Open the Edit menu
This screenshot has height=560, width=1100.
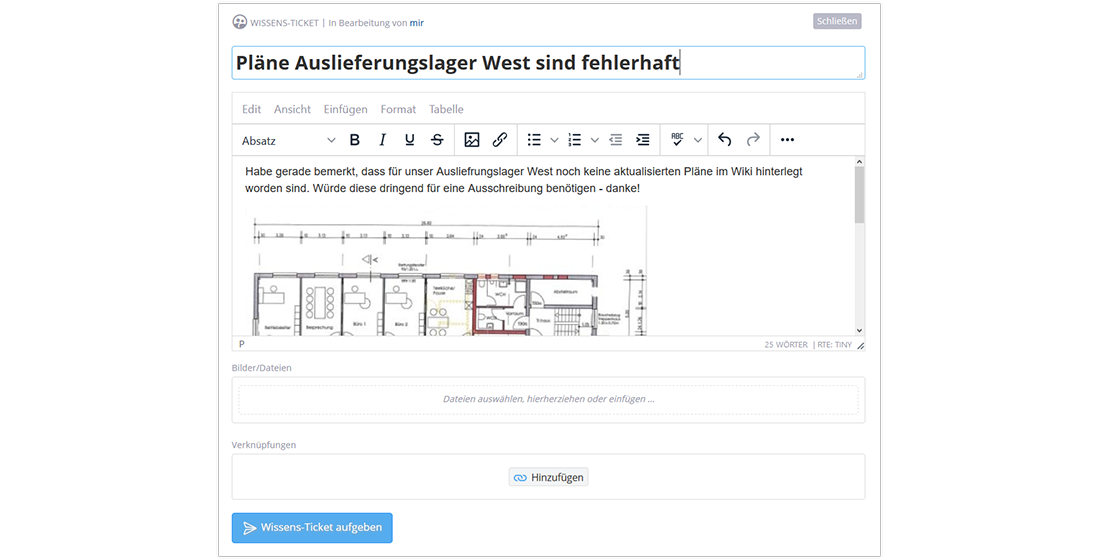251,109
